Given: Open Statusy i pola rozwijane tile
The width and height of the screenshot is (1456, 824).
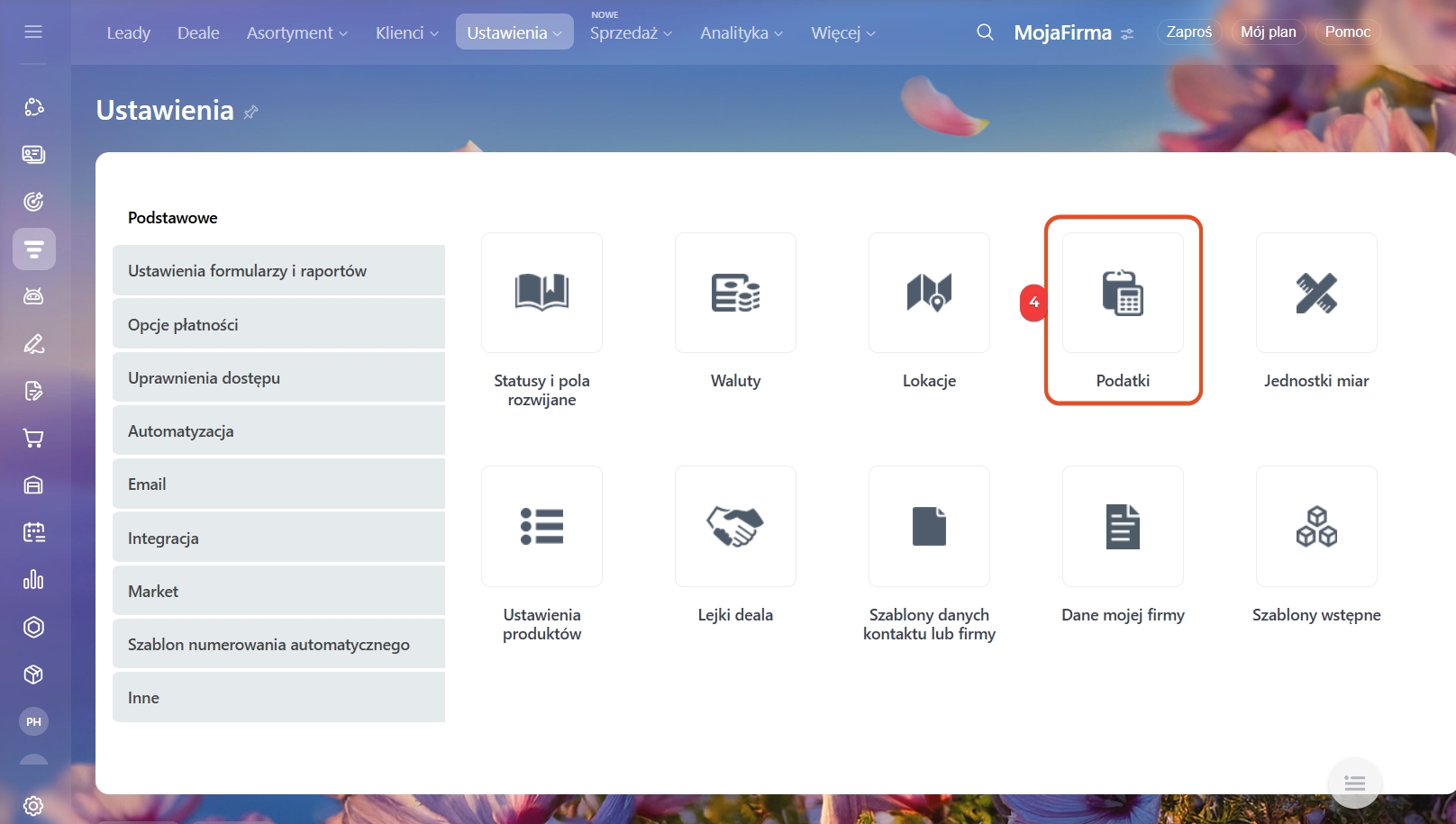Looking at the screenshot, I should tap(541, 294).
